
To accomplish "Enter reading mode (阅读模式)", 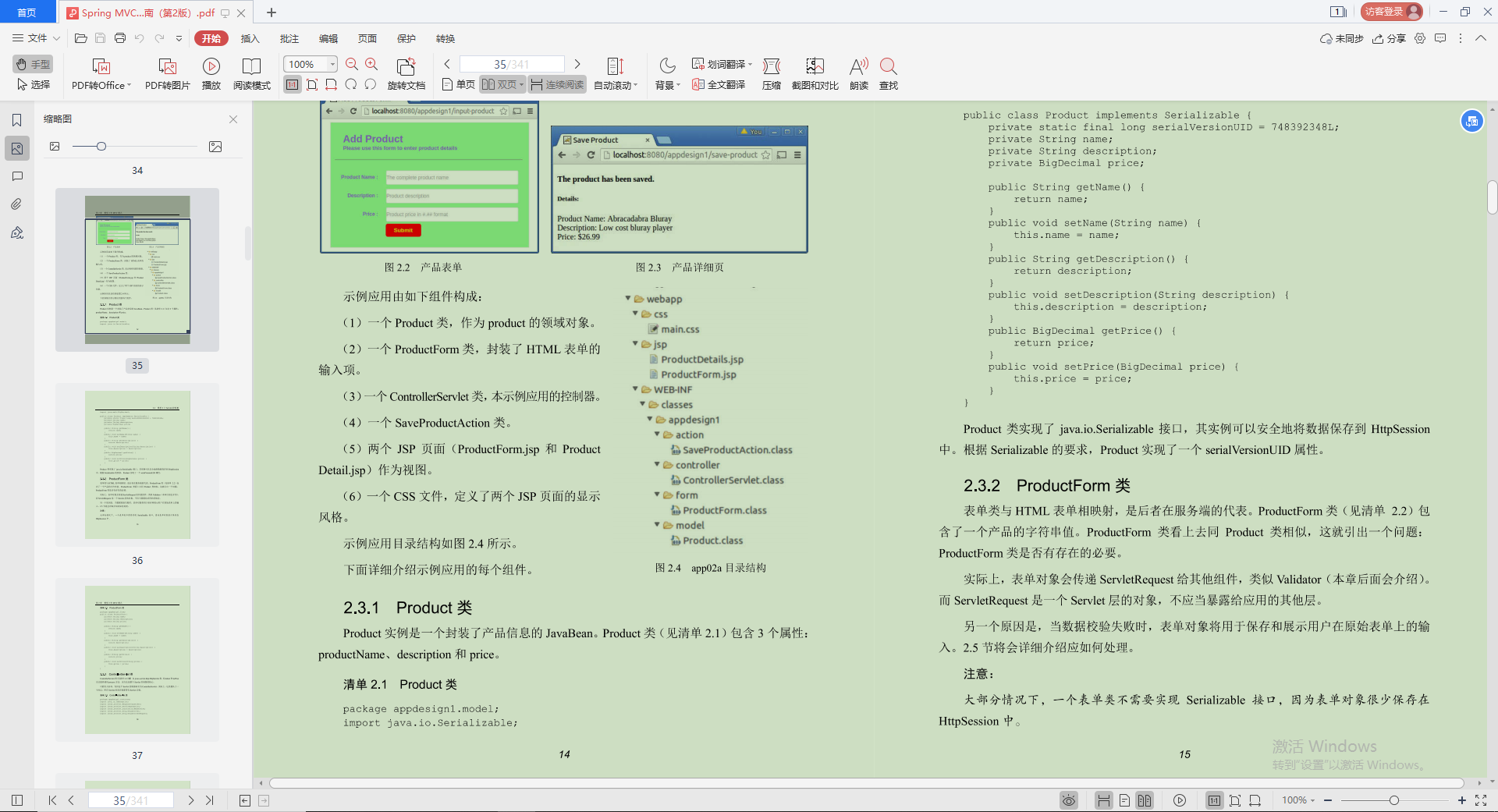I will [x=251, y=74].
